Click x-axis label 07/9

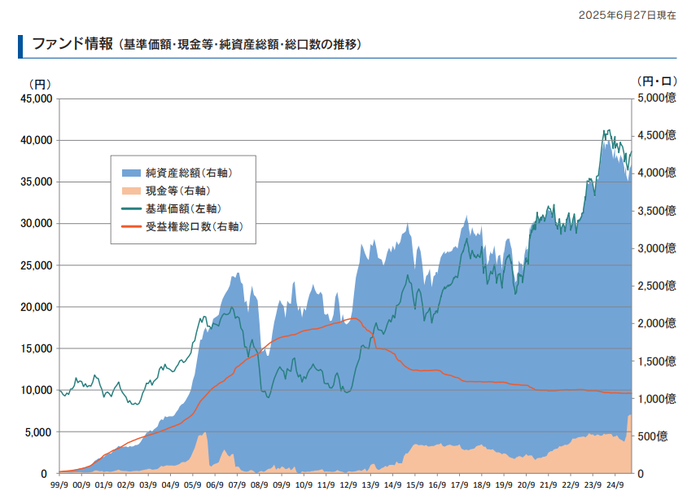[237, 485]
